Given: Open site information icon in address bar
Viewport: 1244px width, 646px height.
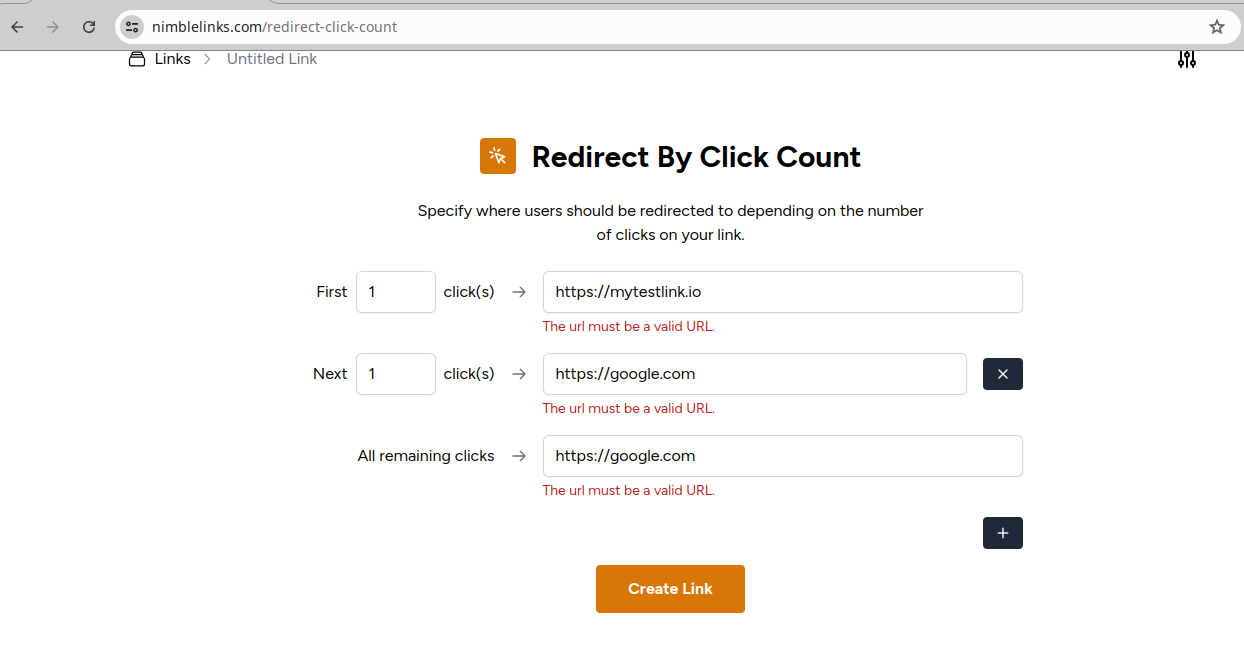Looking at the screenshot, I should [132, 27].
